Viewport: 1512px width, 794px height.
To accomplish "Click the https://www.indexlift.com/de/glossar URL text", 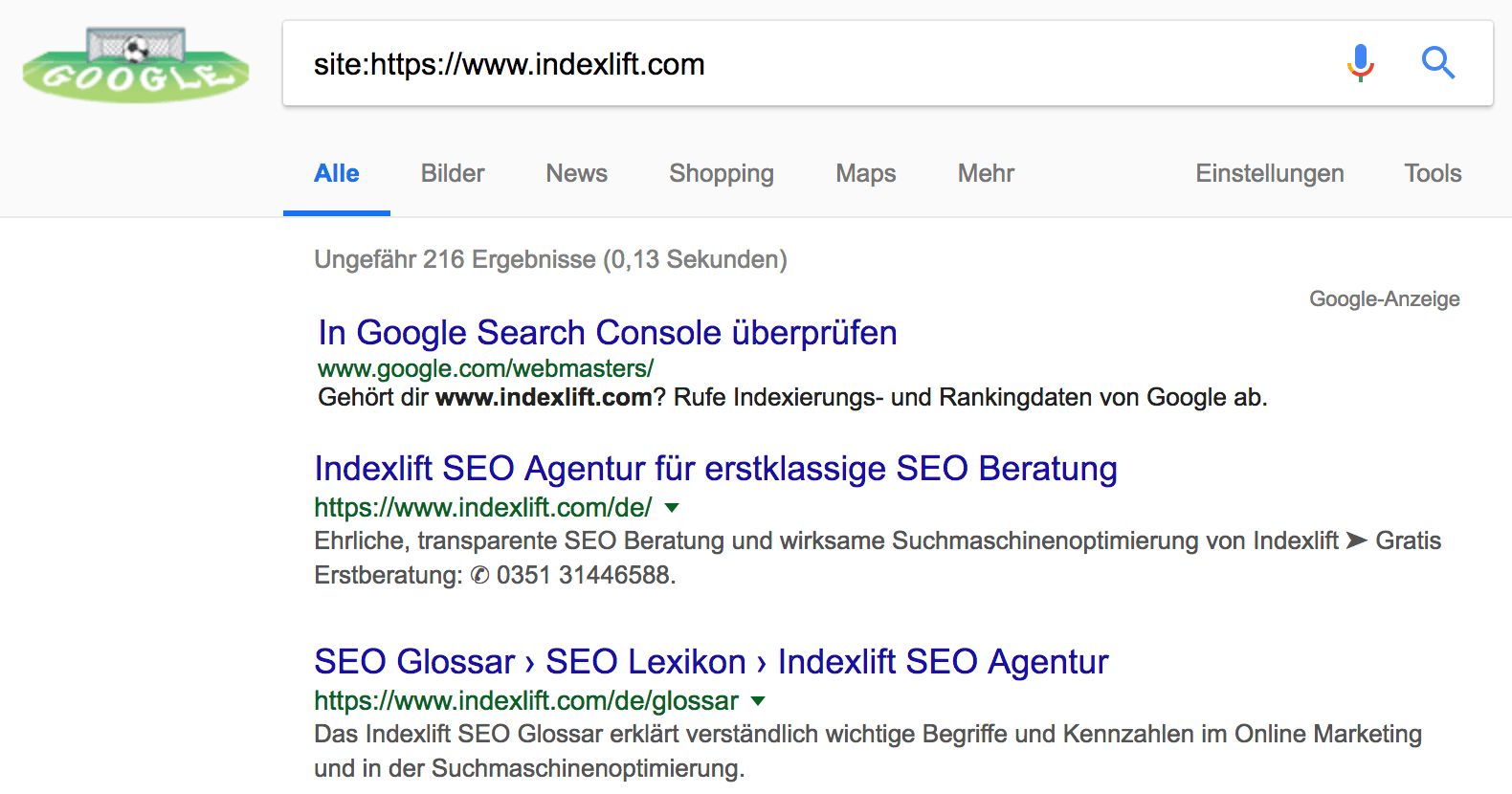I will pyautogui.click(x=526, y=701).
